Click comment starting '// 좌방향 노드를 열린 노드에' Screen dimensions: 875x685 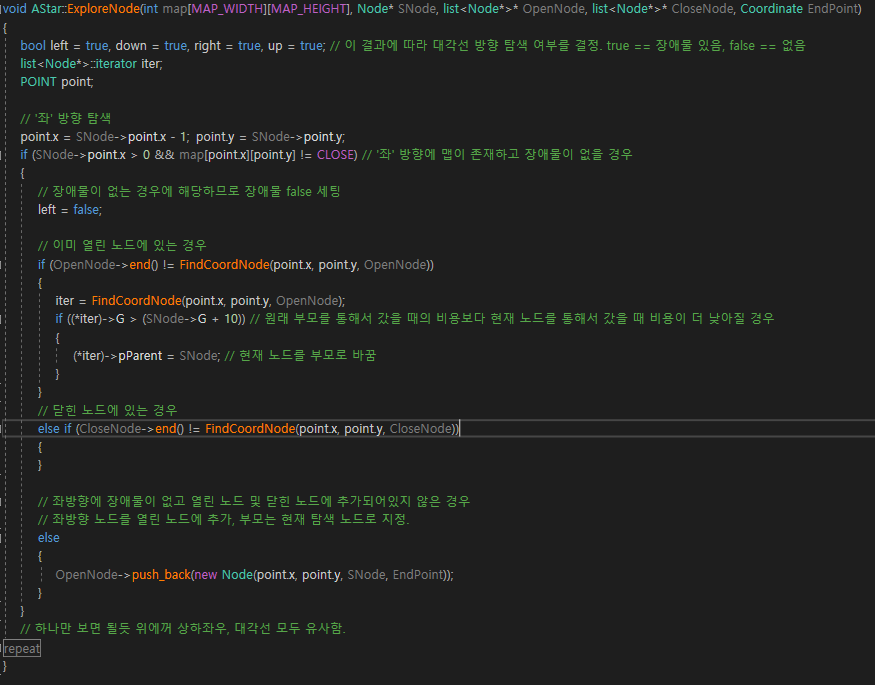point(224,519)
